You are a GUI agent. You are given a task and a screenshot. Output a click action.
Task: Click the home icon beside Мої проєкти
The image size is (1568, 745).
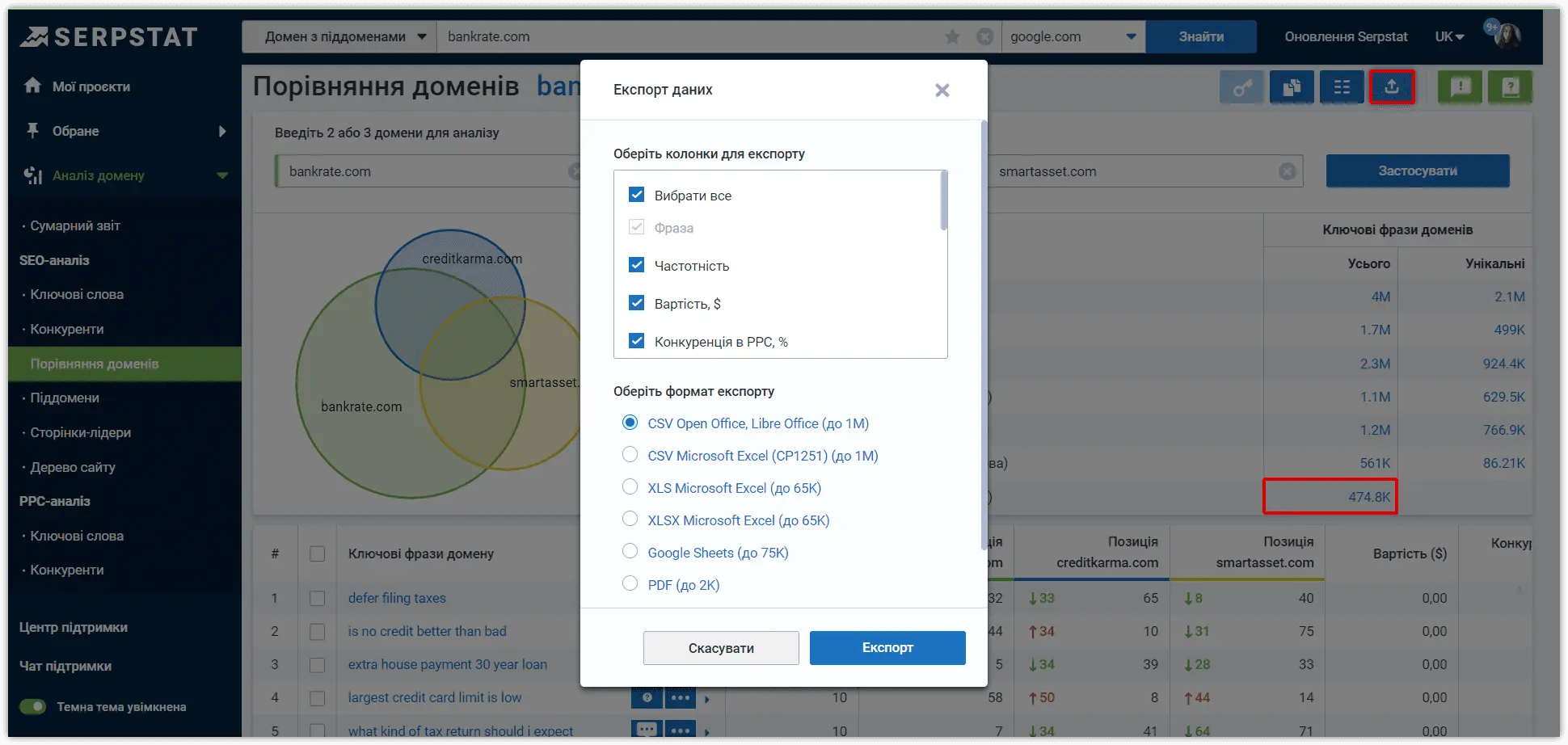tap(32, 86)
